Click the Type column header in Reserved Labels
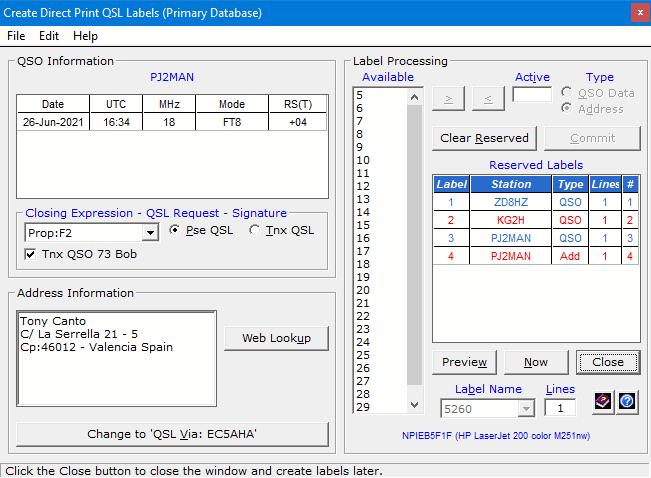The image size is (651, 478). 570,184
